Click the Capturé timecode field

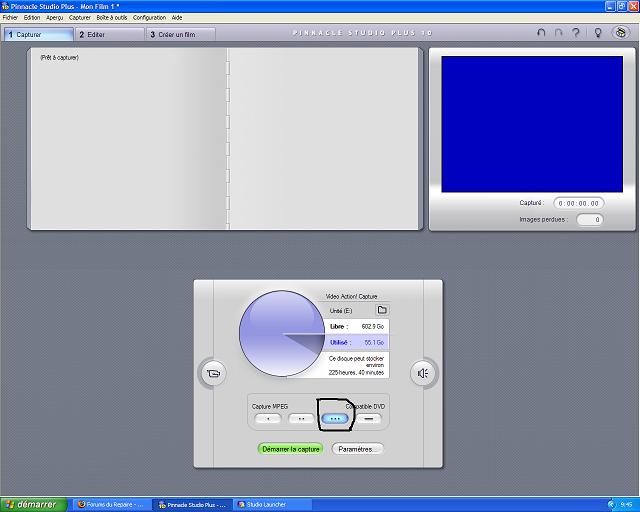tap(579, 203)
